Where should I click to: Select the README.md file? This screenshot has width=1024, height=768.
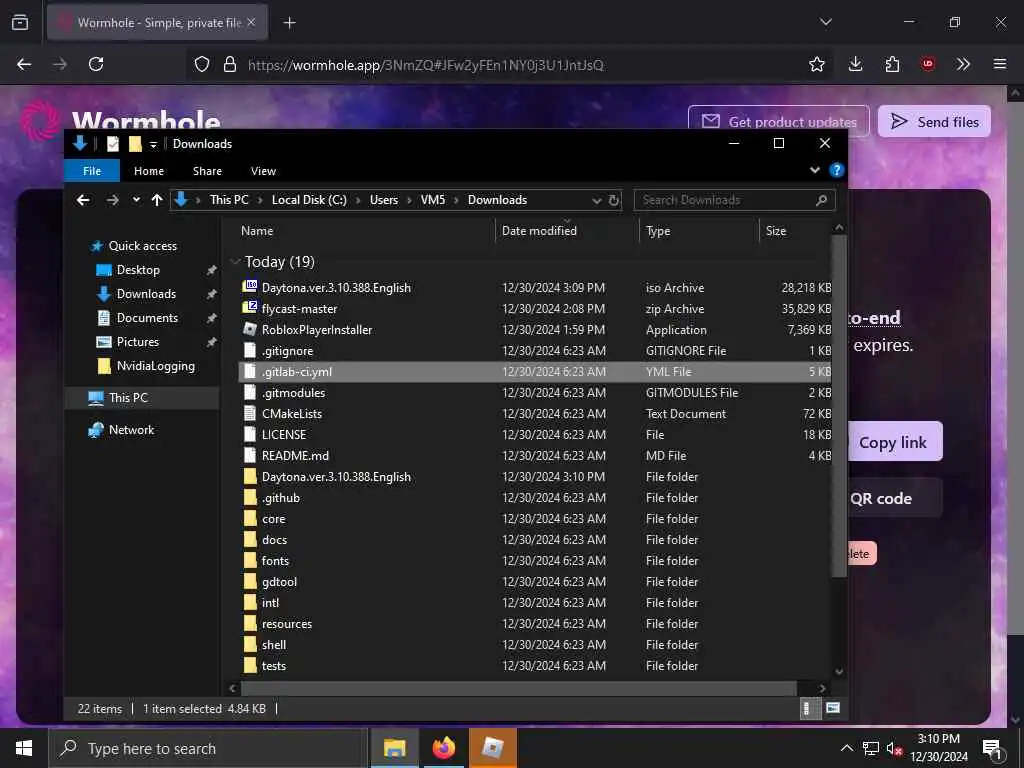[535, 456]
